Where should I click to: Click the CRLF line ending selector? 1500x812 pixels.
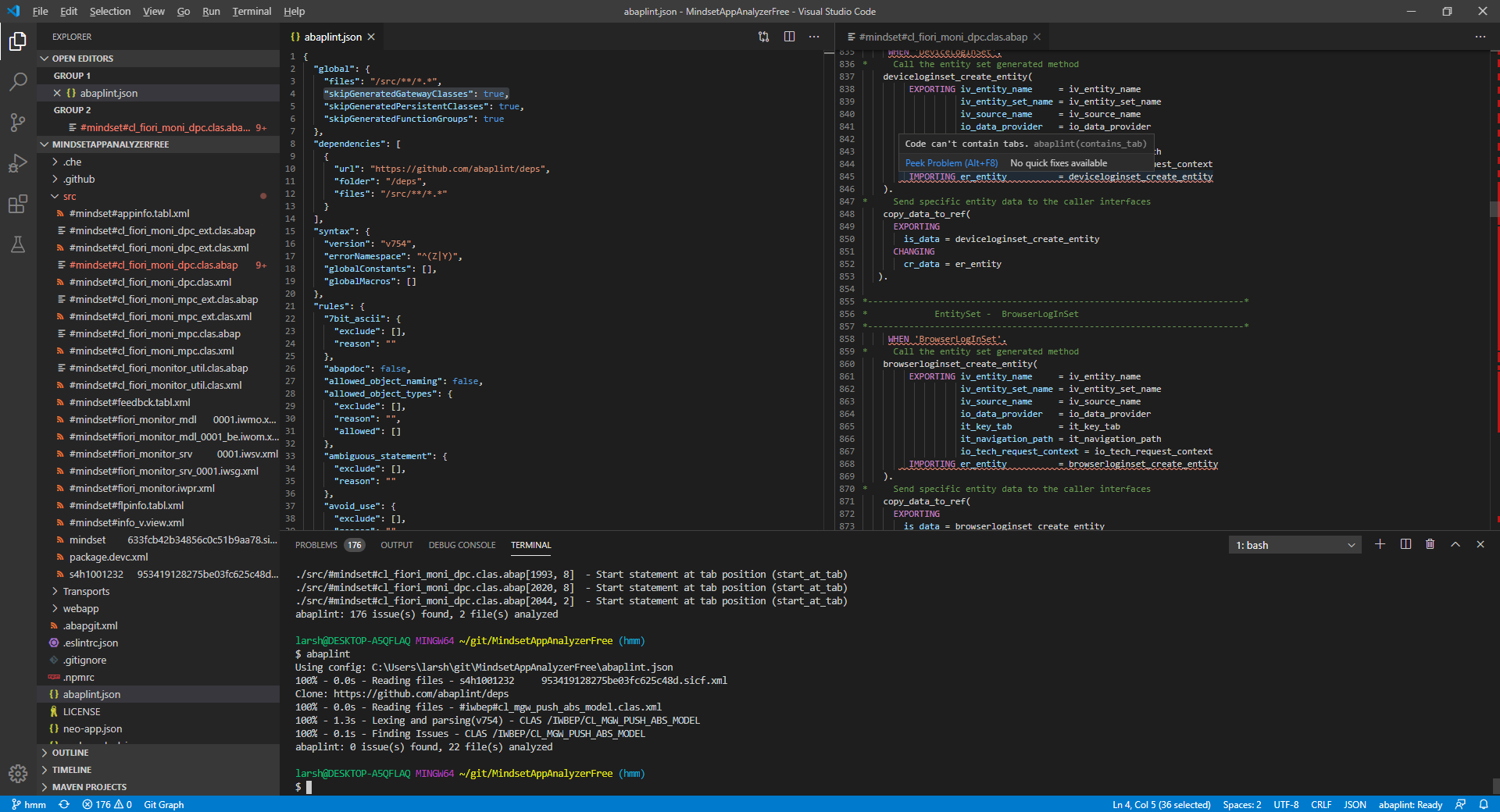[x=1321, y=804]
